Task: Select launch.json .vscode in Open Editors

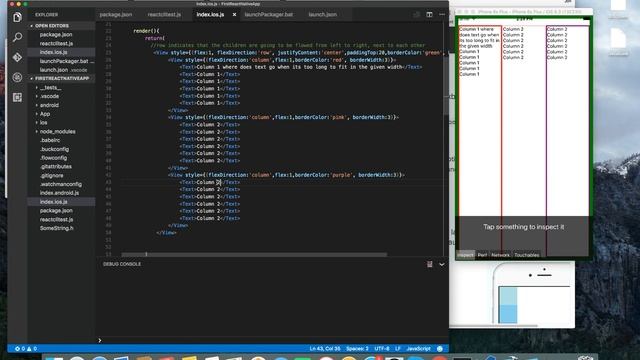Action: 63,70
